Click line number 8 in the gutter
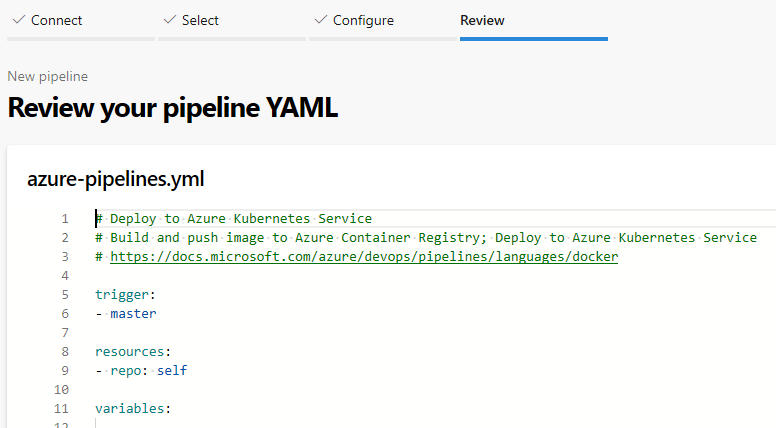Image resolution: width=776 pixels, height=428 pixels. 65,352
